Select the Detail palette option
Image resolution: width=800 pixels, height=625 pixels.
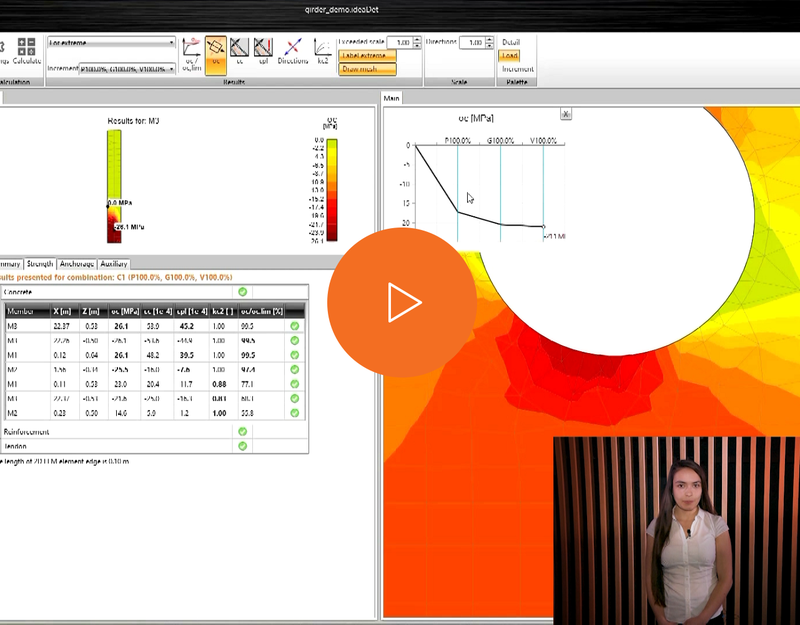(x=511, y=42)
